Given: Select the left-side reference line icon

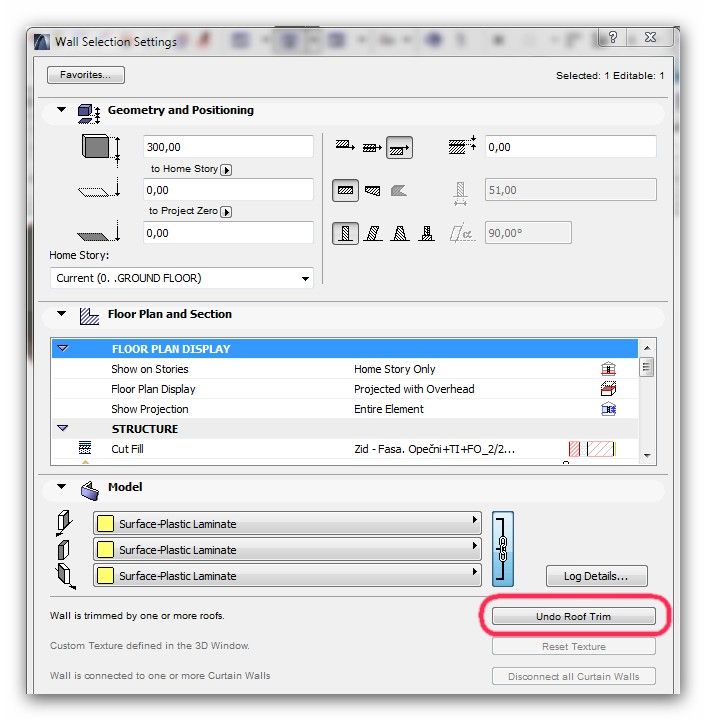Looking at the screenshot, I should [345, 146].
